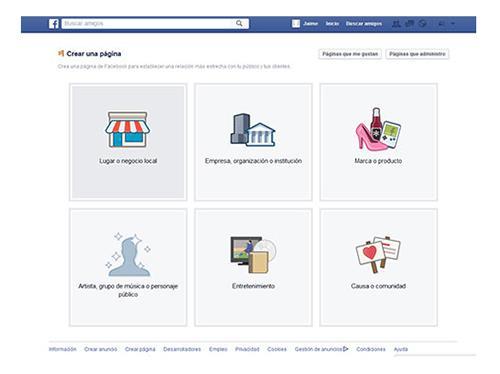The width and height of the screenshot is (500, 374).
Task: Click the Crear una página heading
Action: [94, 54]
